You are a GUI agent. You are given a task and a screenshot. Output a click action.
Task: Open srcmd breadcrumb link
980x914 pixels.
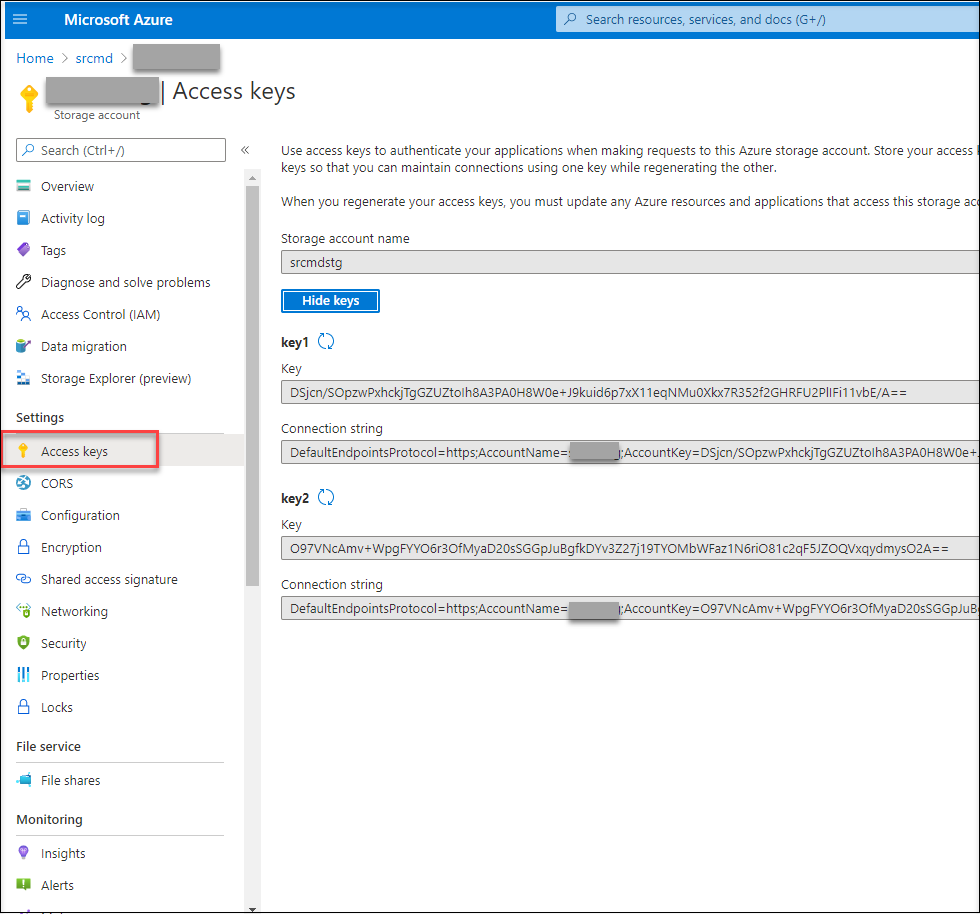pyautogui.click(x=94, y=58)
